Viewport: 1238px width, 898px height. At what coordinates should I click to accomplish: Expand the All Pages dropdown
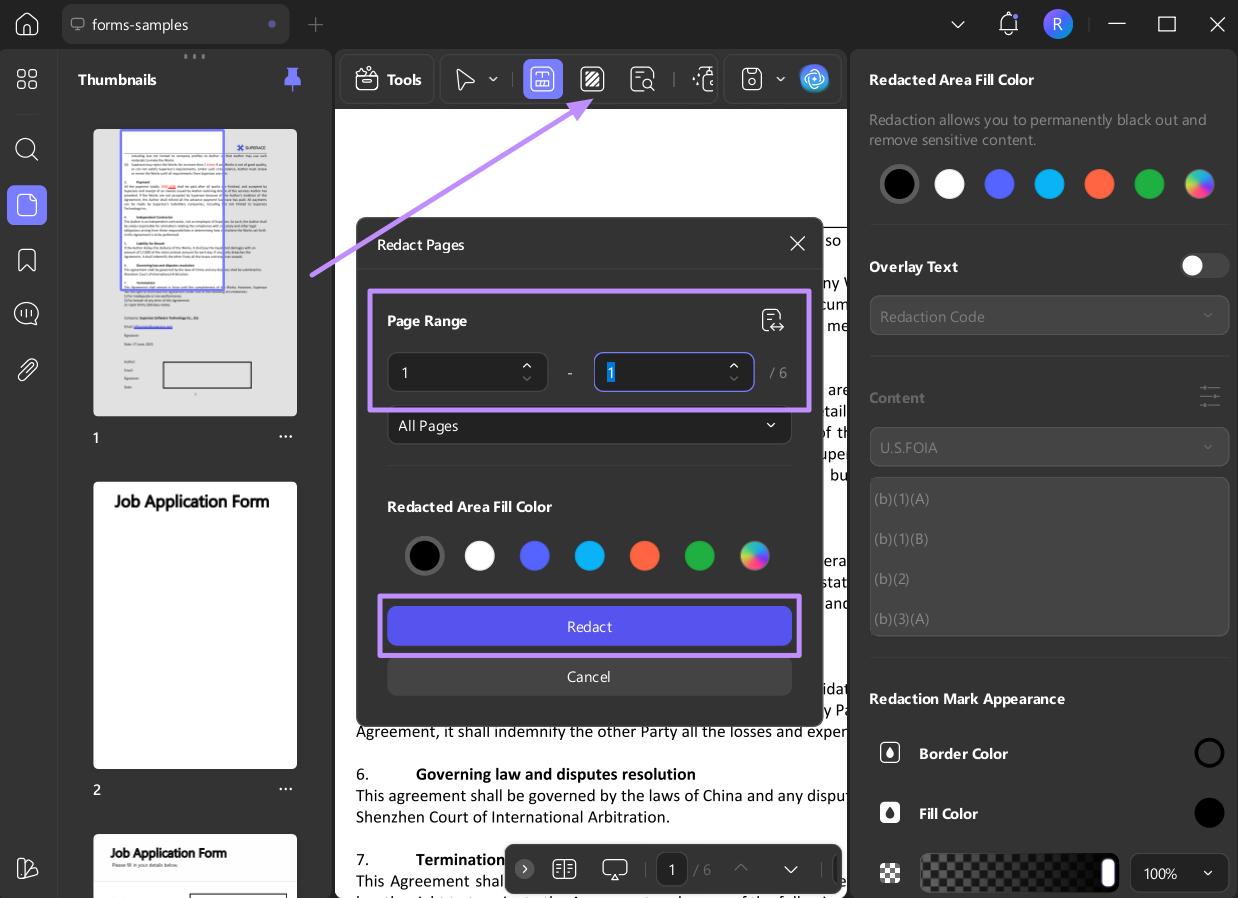(x=589, y=426)
